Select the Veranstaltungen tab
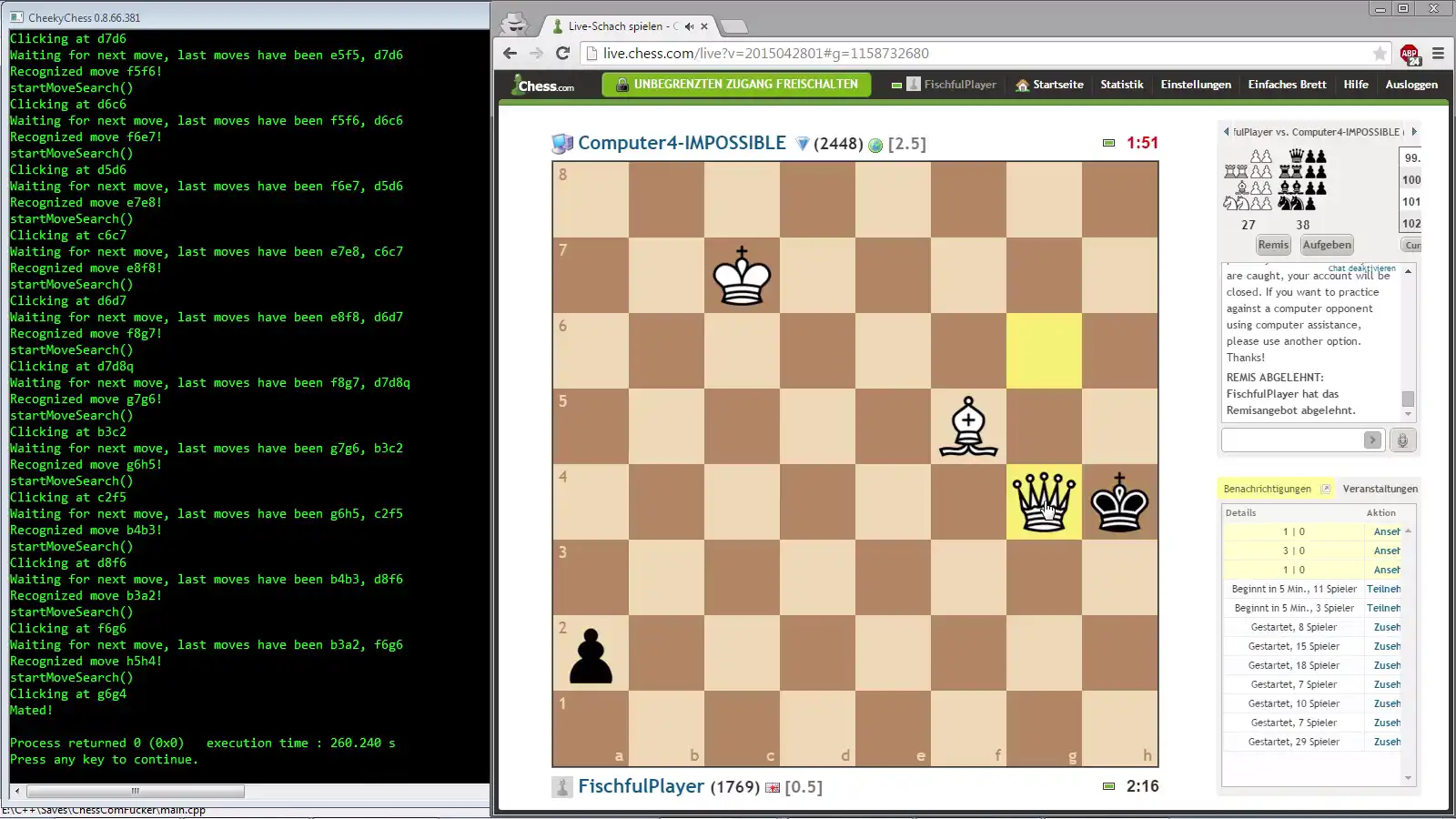This screenshot has height=819, width=1456. [x=1380, y=489]
